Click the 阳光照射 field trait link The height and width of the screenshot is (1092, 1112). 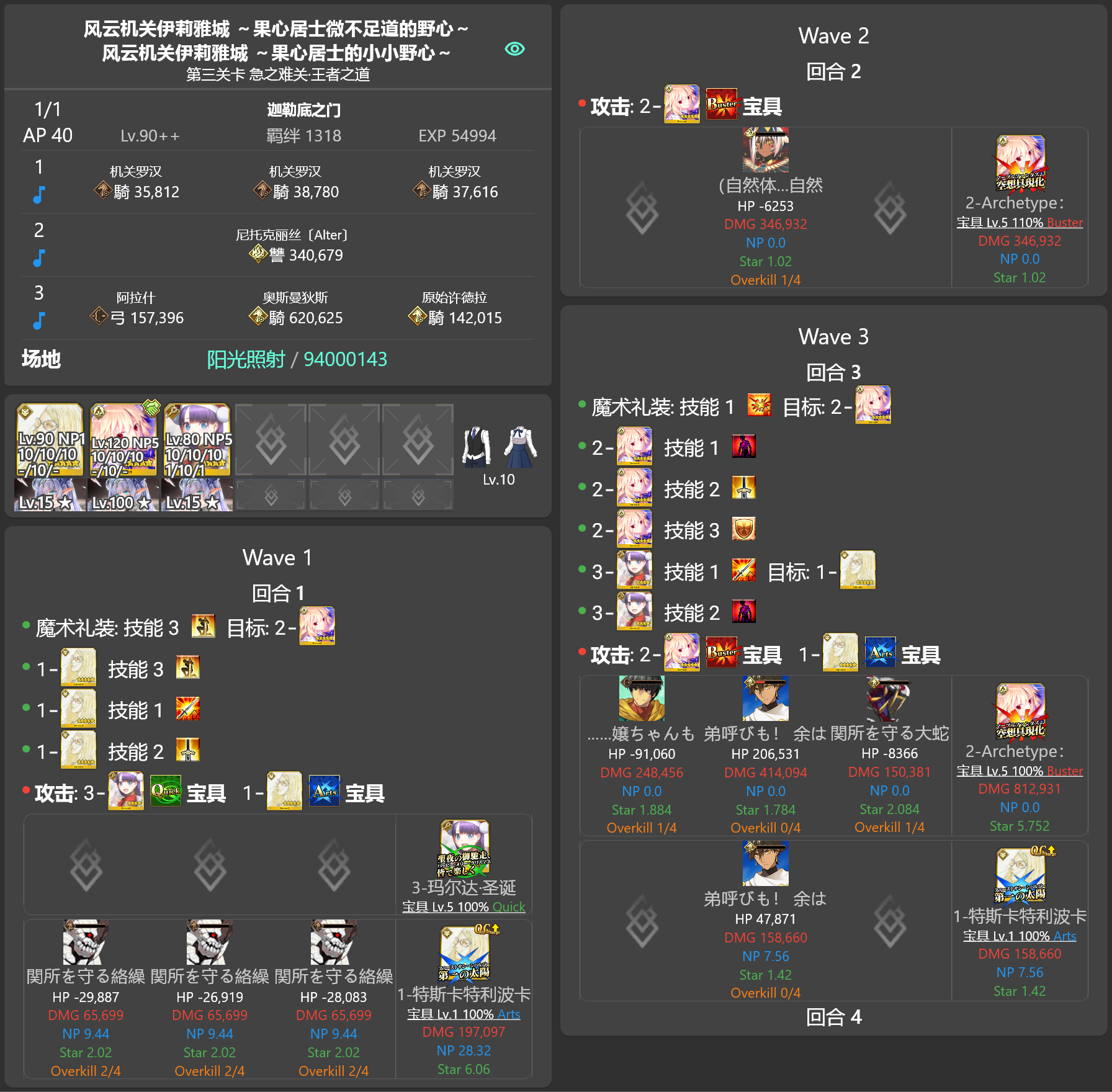point(247,359)
